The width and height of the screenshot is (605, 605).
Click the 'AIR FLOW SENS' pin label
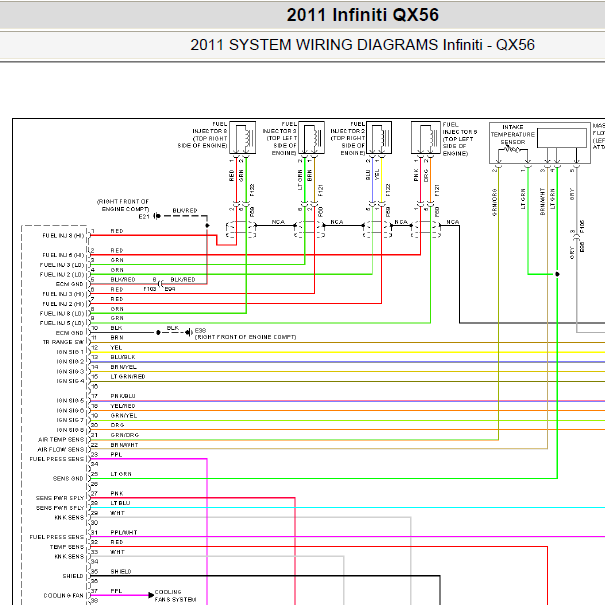pos(61,450)
